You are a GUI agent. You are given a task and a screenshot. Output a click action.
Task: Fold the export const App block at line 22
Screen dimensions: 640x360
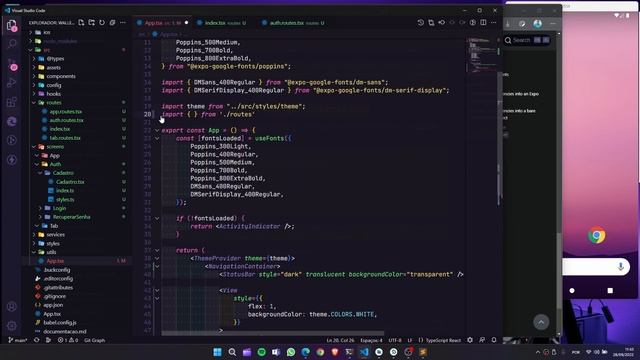[x=157, y=131]
